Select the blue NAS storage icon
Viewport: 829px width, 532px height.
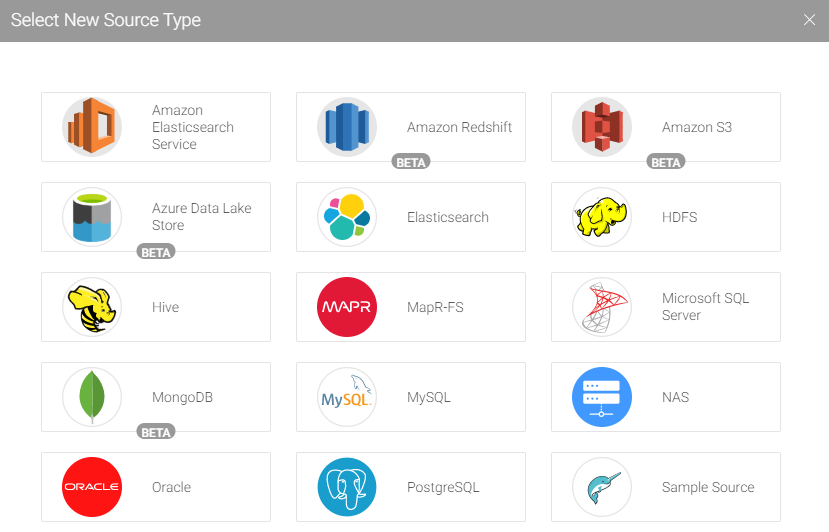(602, 397)
